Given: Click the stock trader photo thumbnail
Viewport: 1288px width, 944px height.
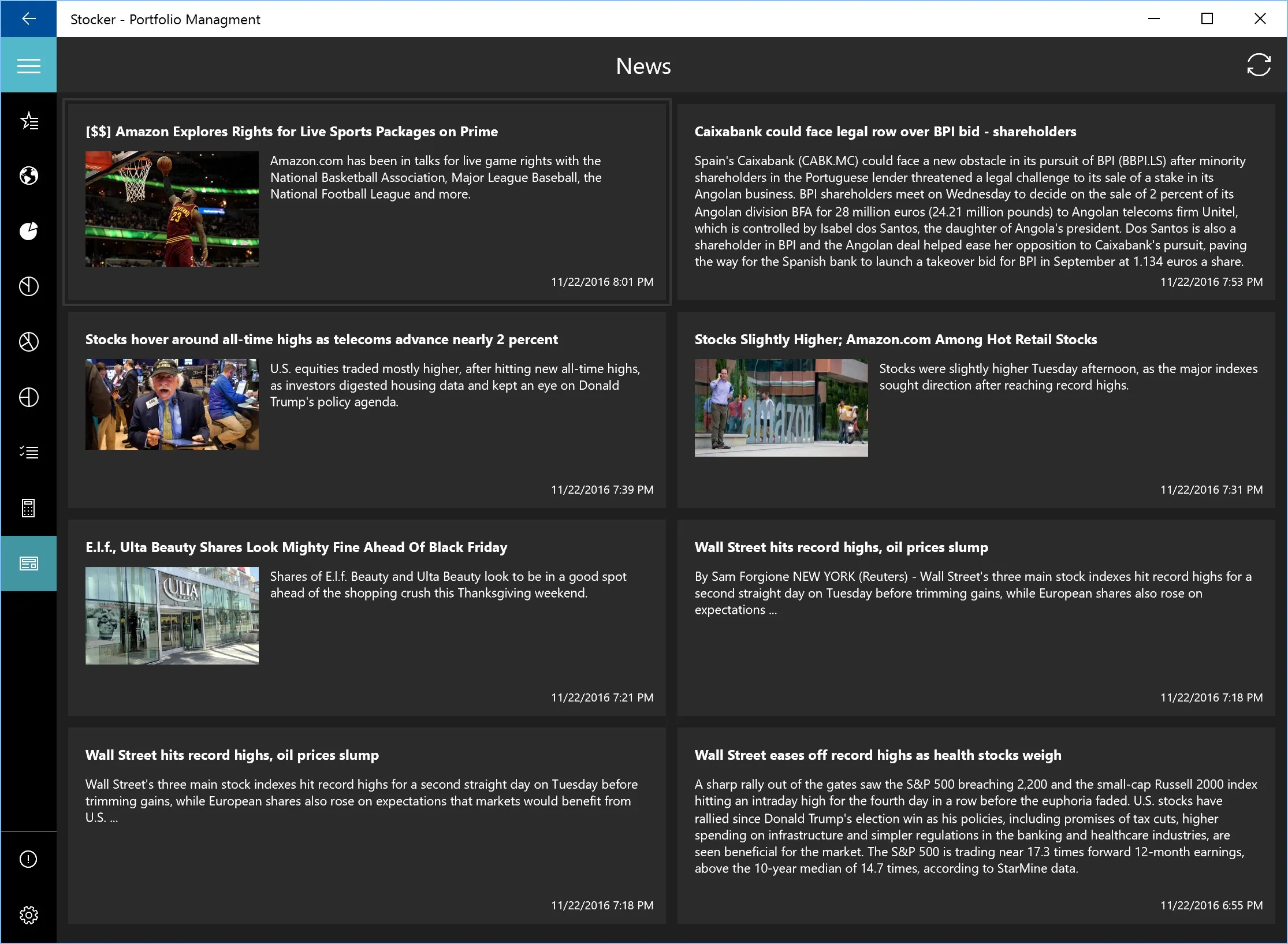Looking at the screenshot, I should [172, 404].
